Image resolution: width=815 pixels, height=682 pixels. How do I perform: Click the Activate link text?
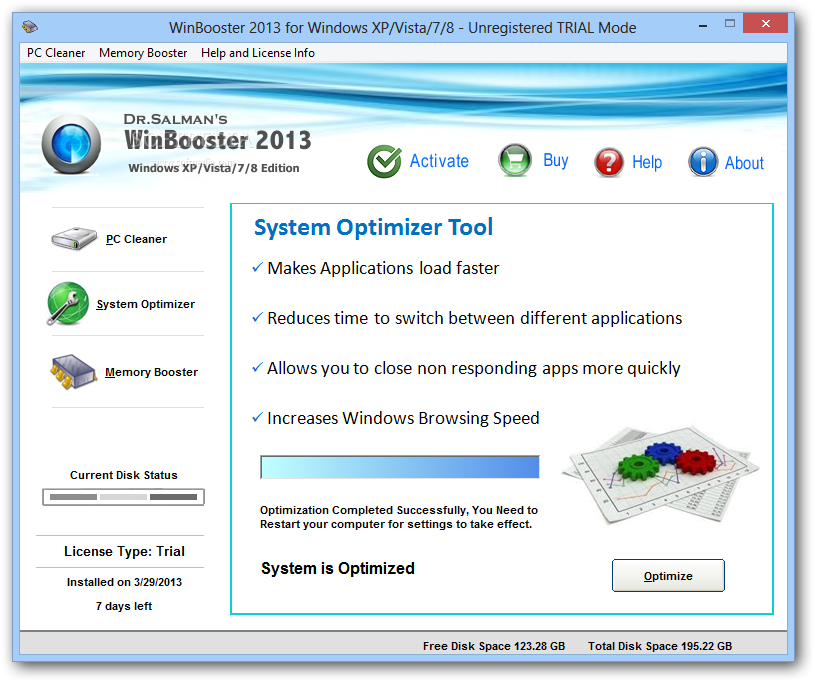439,161
